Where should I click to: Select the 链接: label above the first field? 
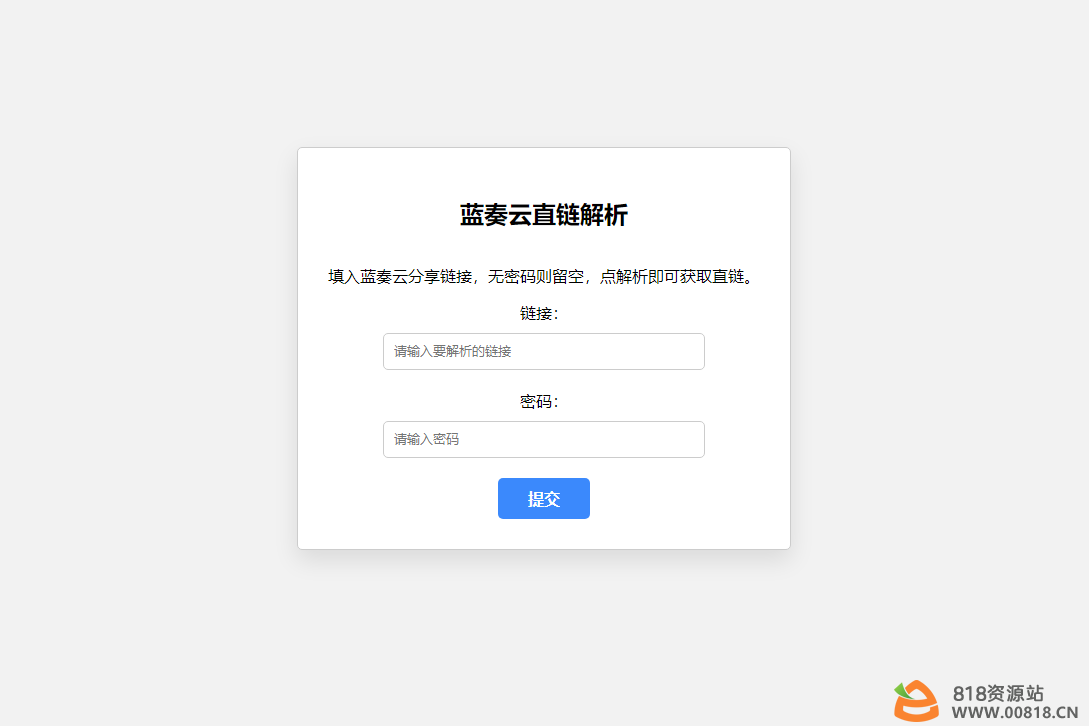[540, 313]
